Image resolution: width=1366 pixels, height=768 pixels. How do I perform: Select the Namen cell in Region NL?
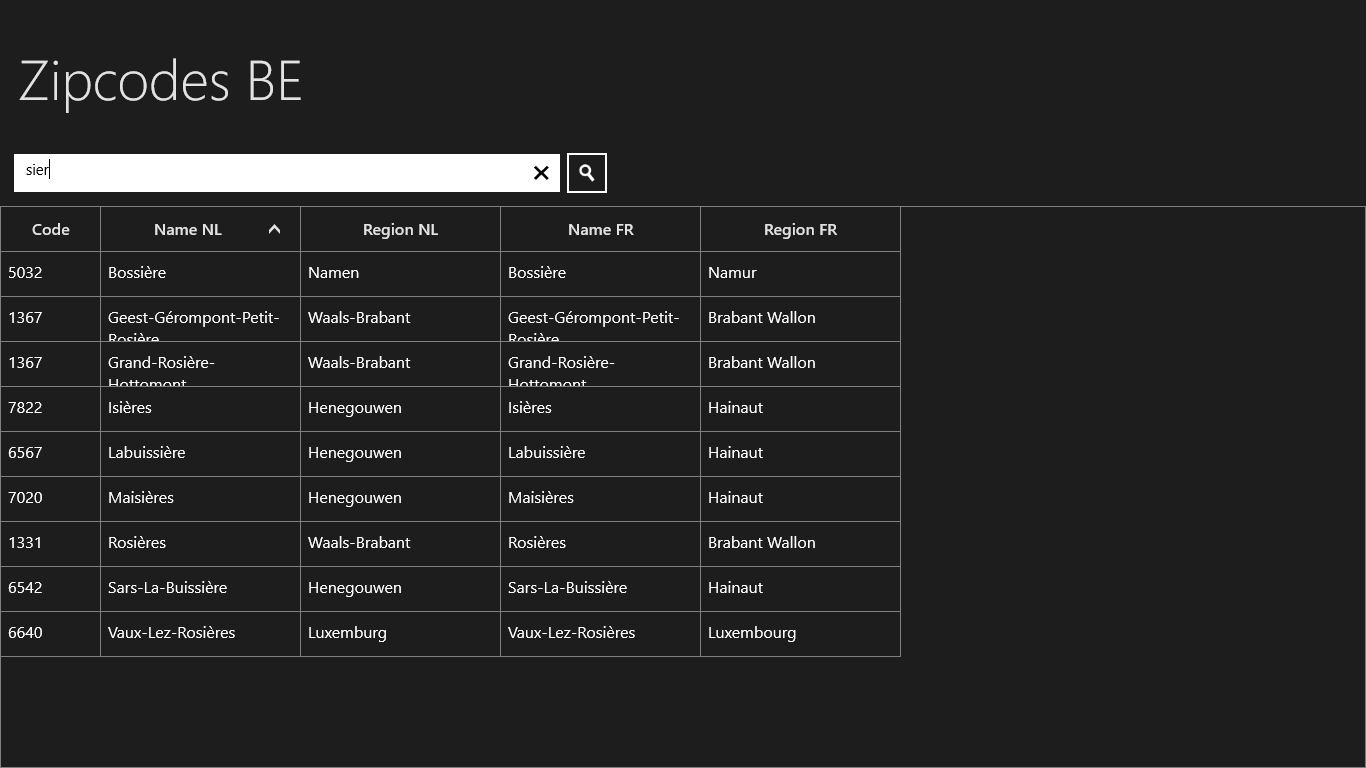333,273
